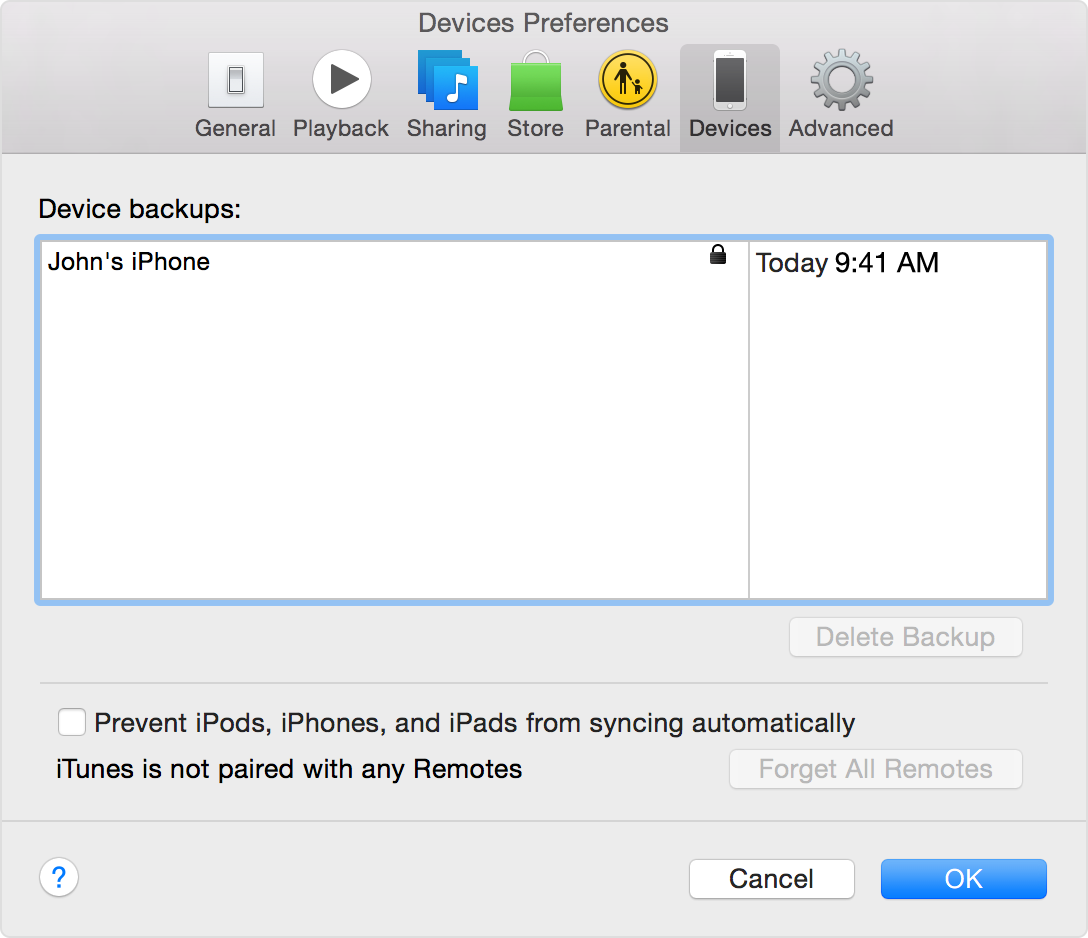Open Playback preferences via play icon
The image size is (1088, 938).
pyautogui.click(x=341, y=80)
